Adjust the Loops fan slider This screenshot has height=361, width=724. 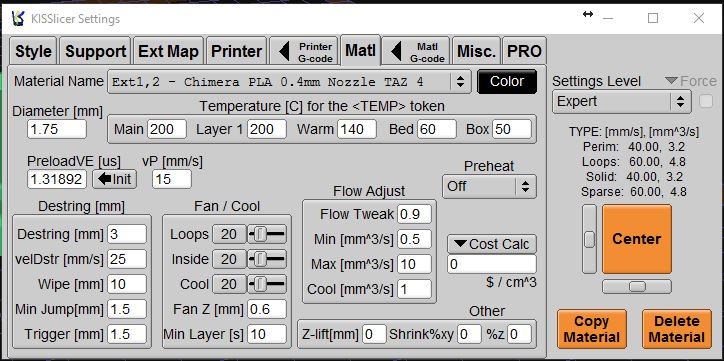(267, 235)
